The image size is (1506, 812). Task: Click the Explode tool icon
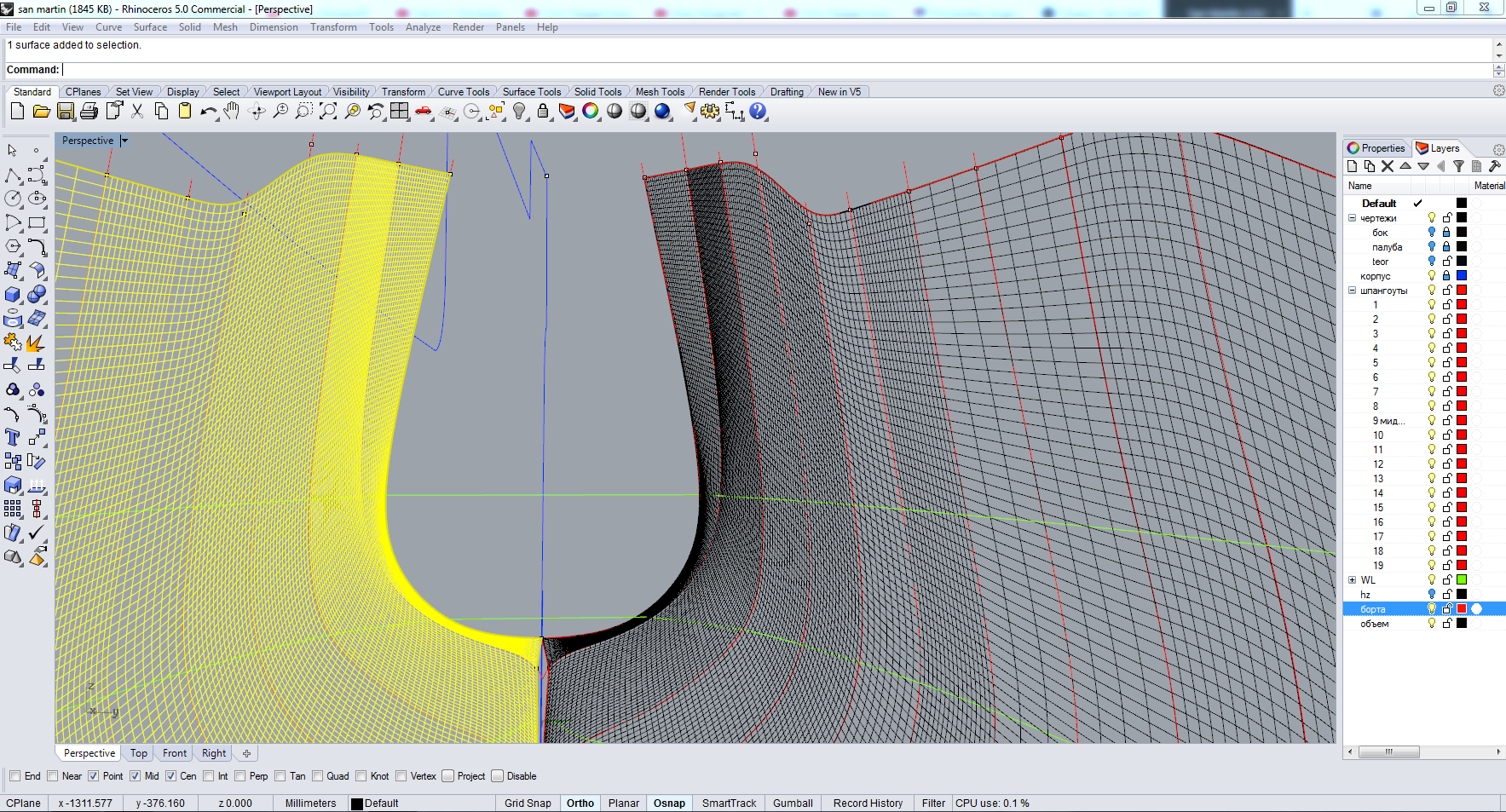click(x=36, y=343)
